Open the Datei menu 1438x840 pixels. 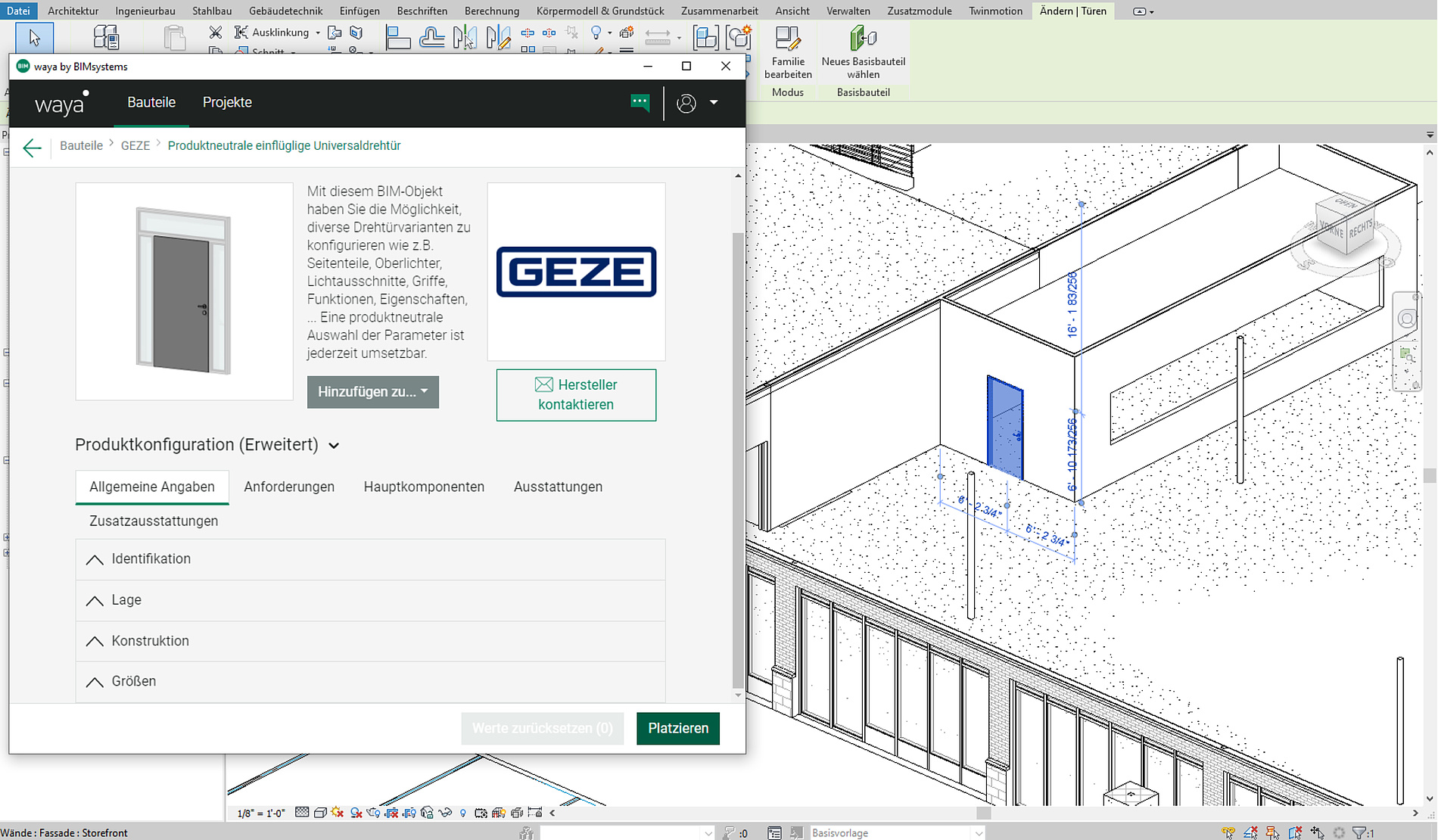(x=18, y=11)
